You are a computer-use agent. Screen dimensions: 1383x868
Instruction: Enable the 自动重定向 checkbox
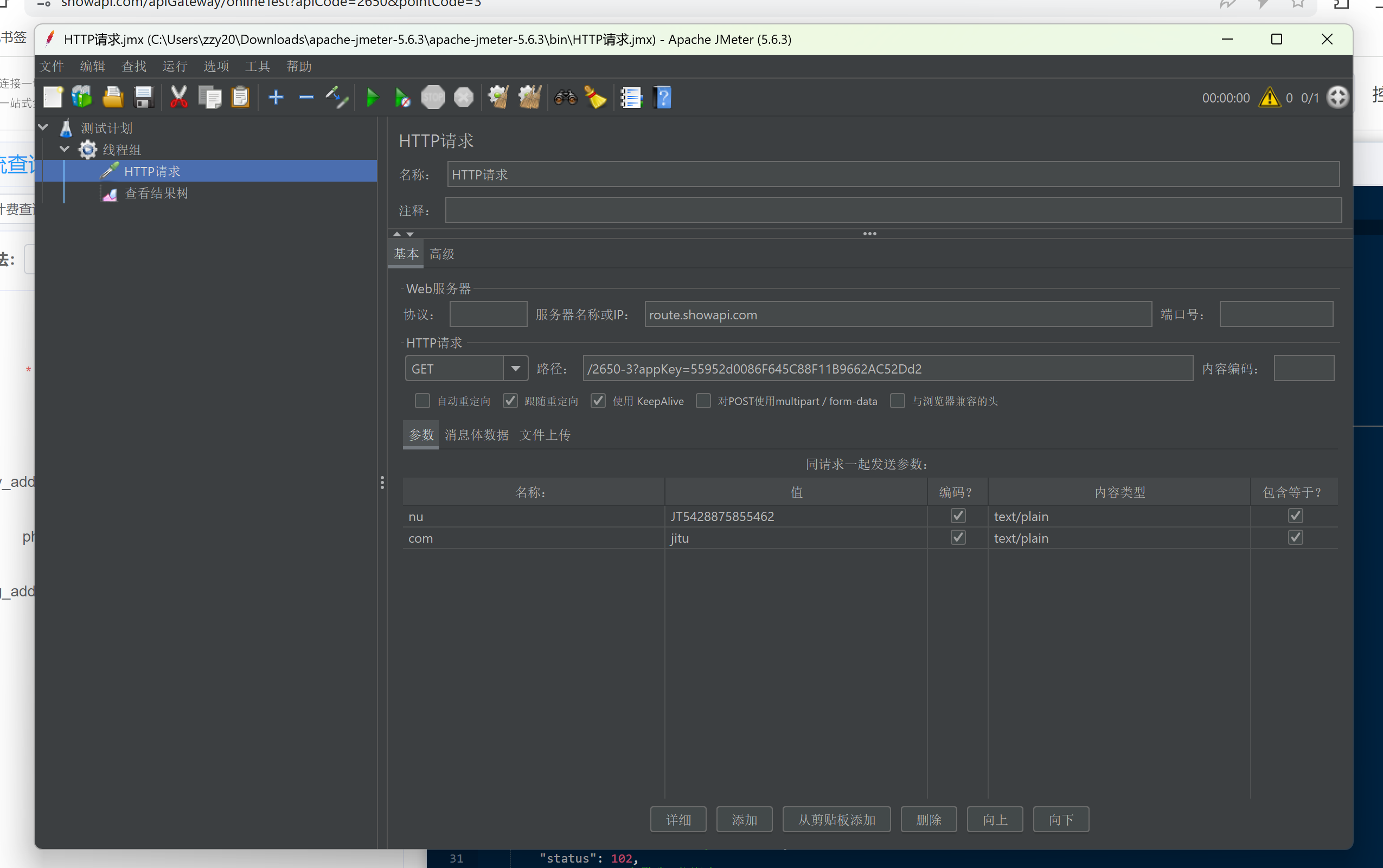[422, 401]
